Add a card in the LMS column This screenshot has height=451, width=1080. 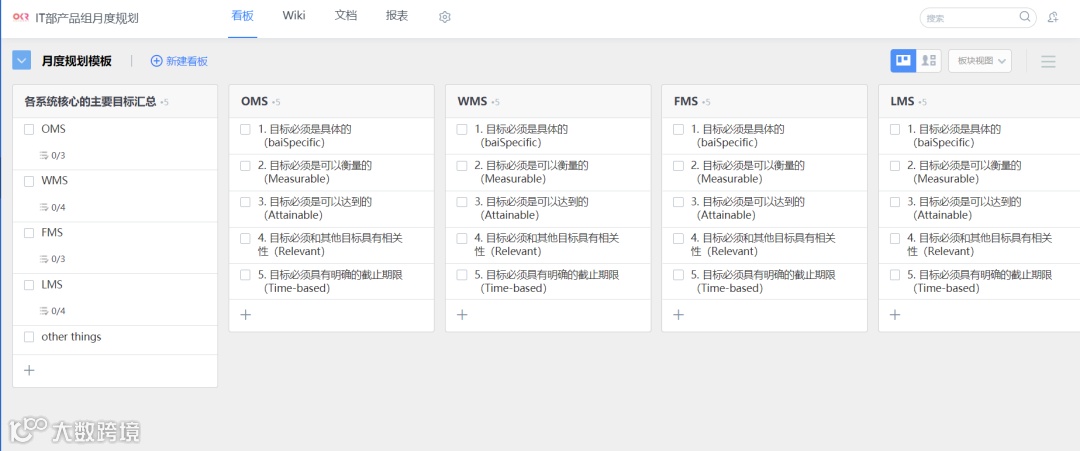(894, 315)
